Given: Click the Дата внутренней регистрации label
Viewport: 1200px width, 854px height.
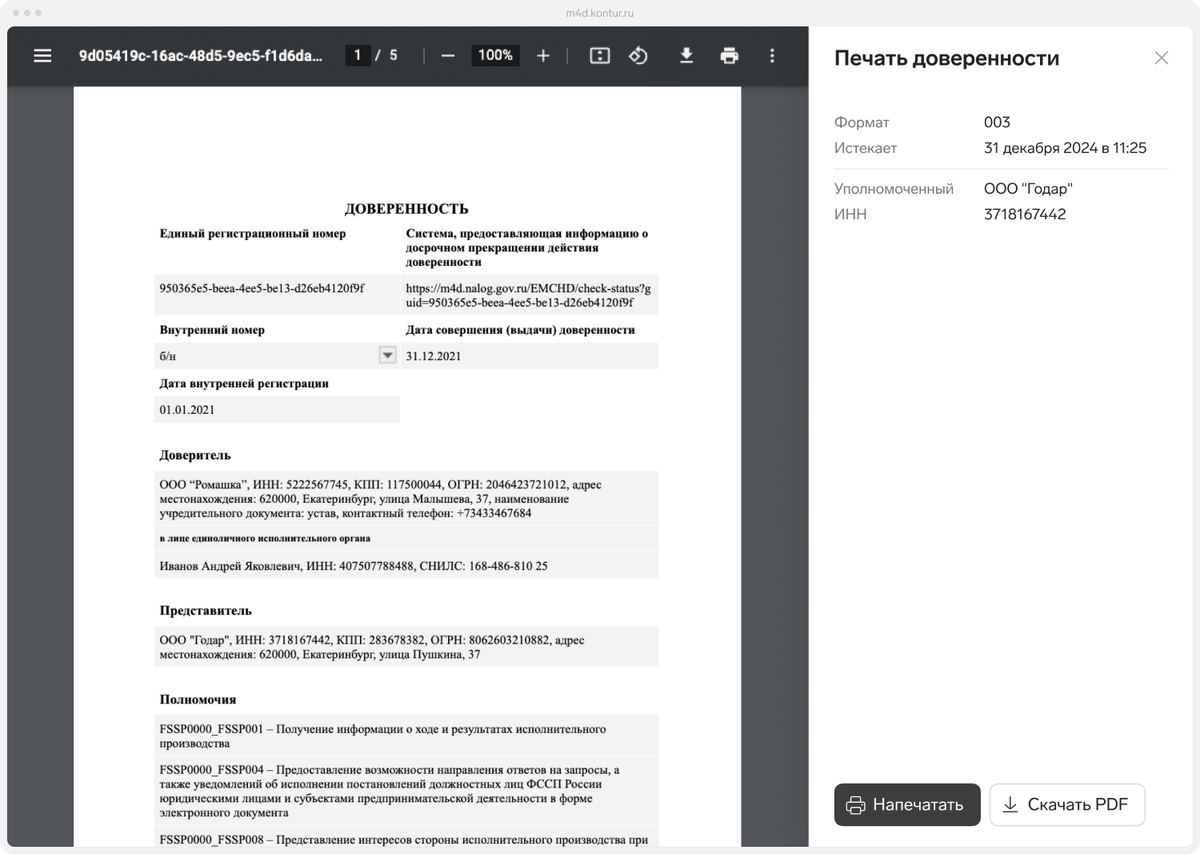Looking at the screenshot, I should (244, 383).
